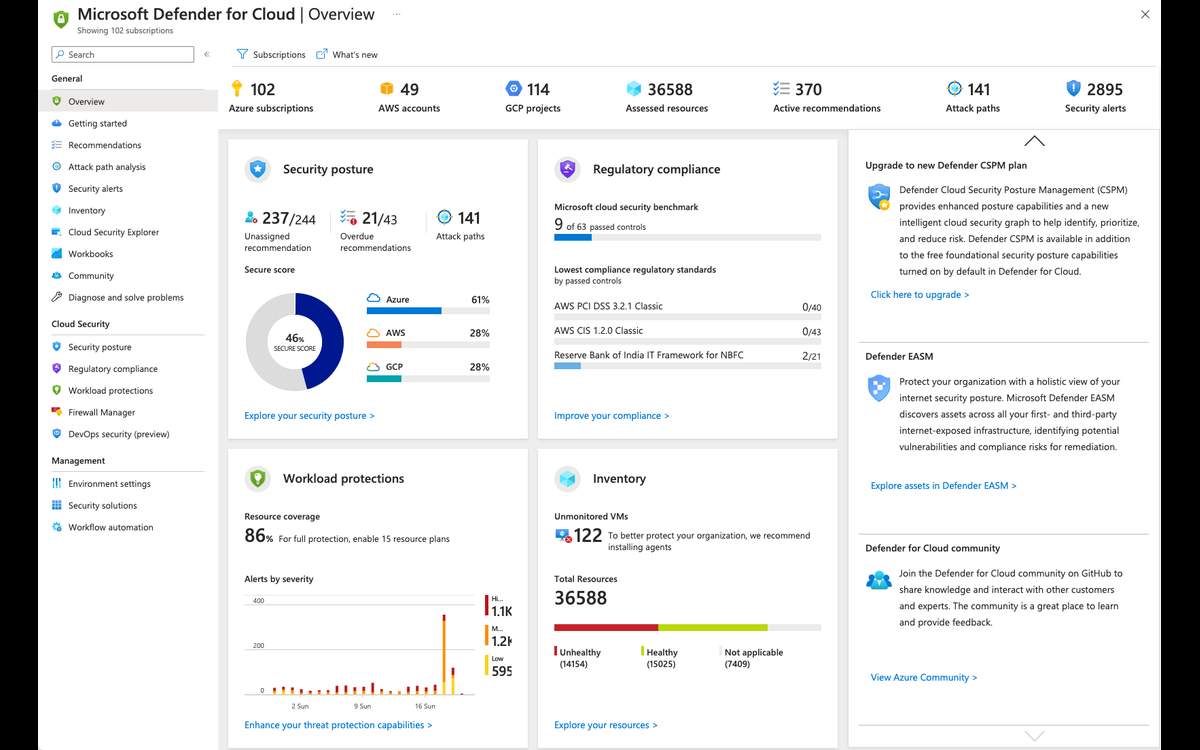The width and height of the screenshot is (1200, 750).
Task: Click the Getting started cloud icon
Action: click(57, 123)
